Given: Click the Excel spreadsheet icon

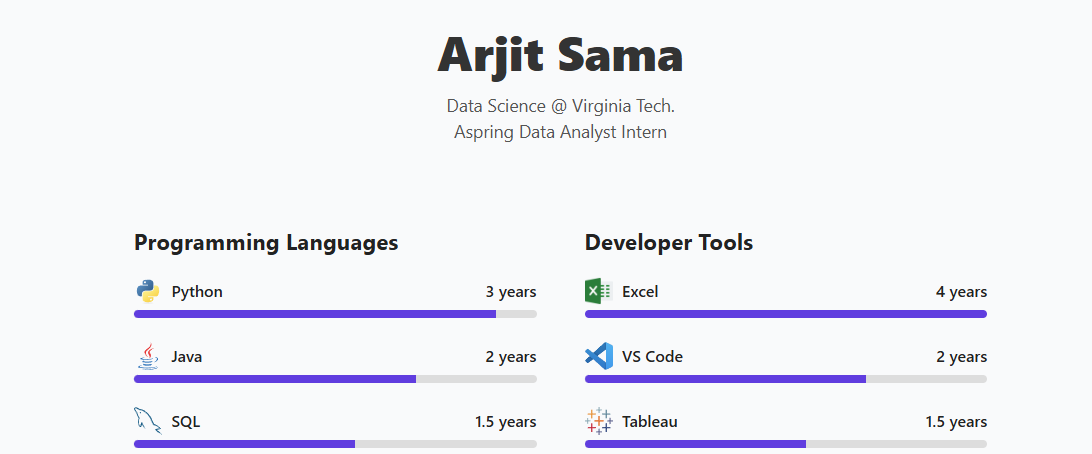Looking at the screenshot, I should click(599, 291).
